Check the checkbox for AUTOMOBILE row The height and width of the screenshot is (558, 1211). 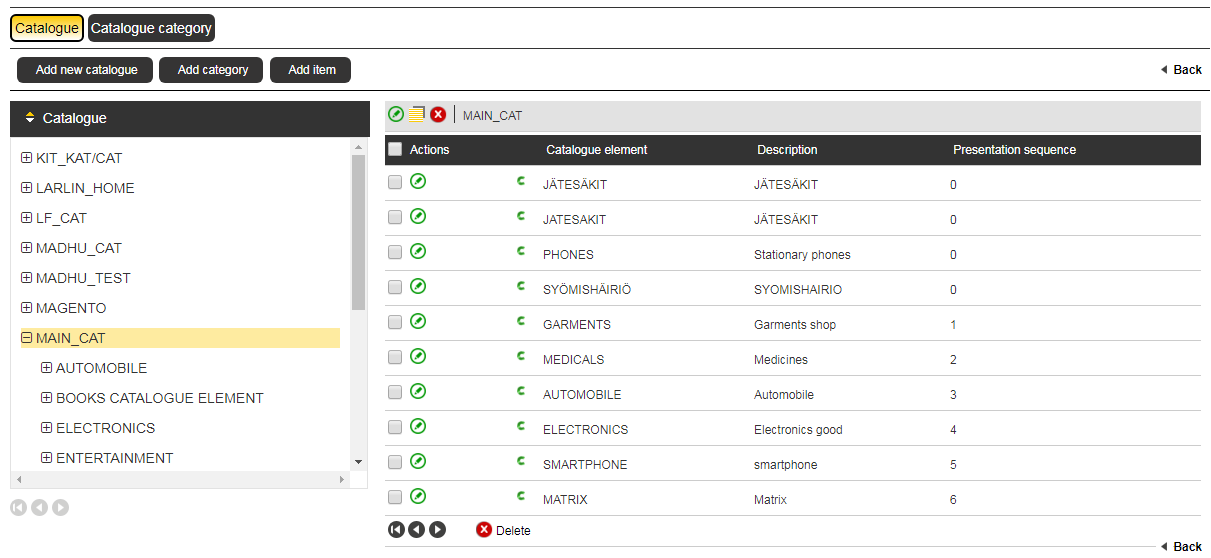point(395,393)
